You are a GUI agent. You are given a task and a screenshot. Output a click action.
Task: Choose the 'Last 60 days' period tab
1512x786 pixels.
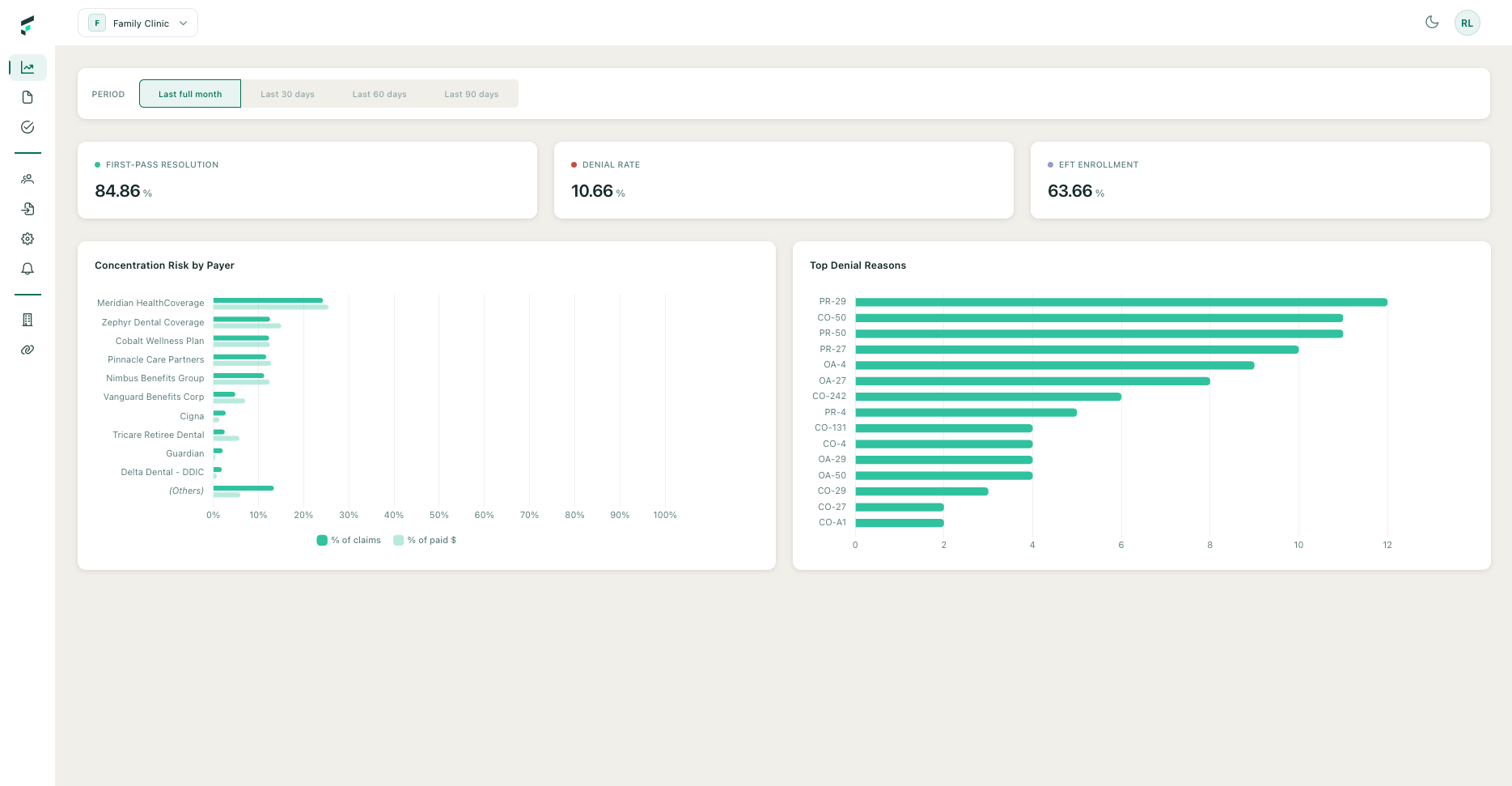[x=379, y=94]
